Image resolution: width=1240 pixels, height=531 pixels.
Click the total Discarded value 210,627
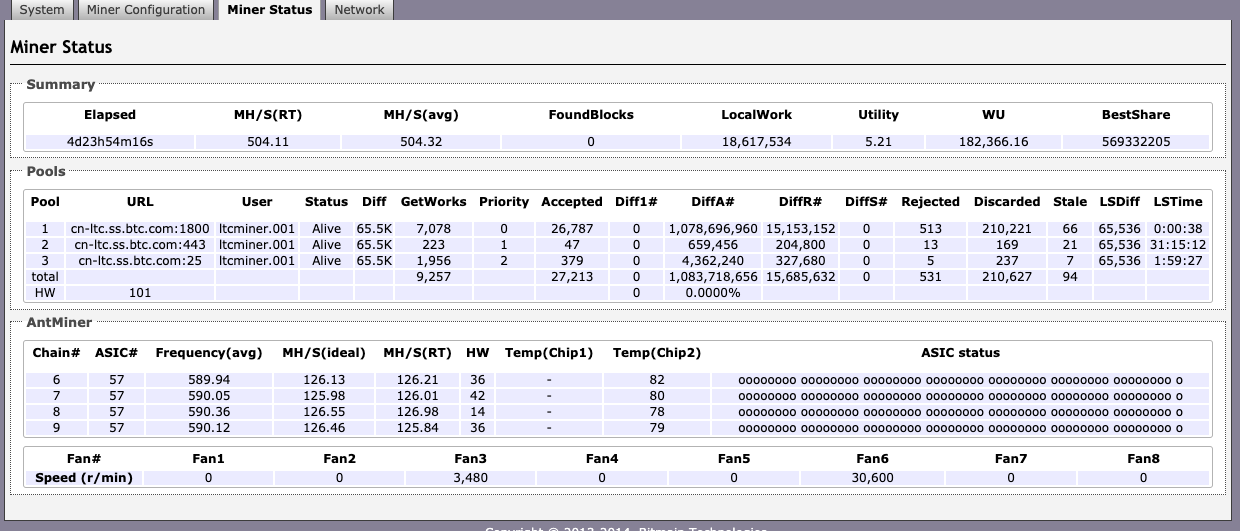pos(1007,277)
